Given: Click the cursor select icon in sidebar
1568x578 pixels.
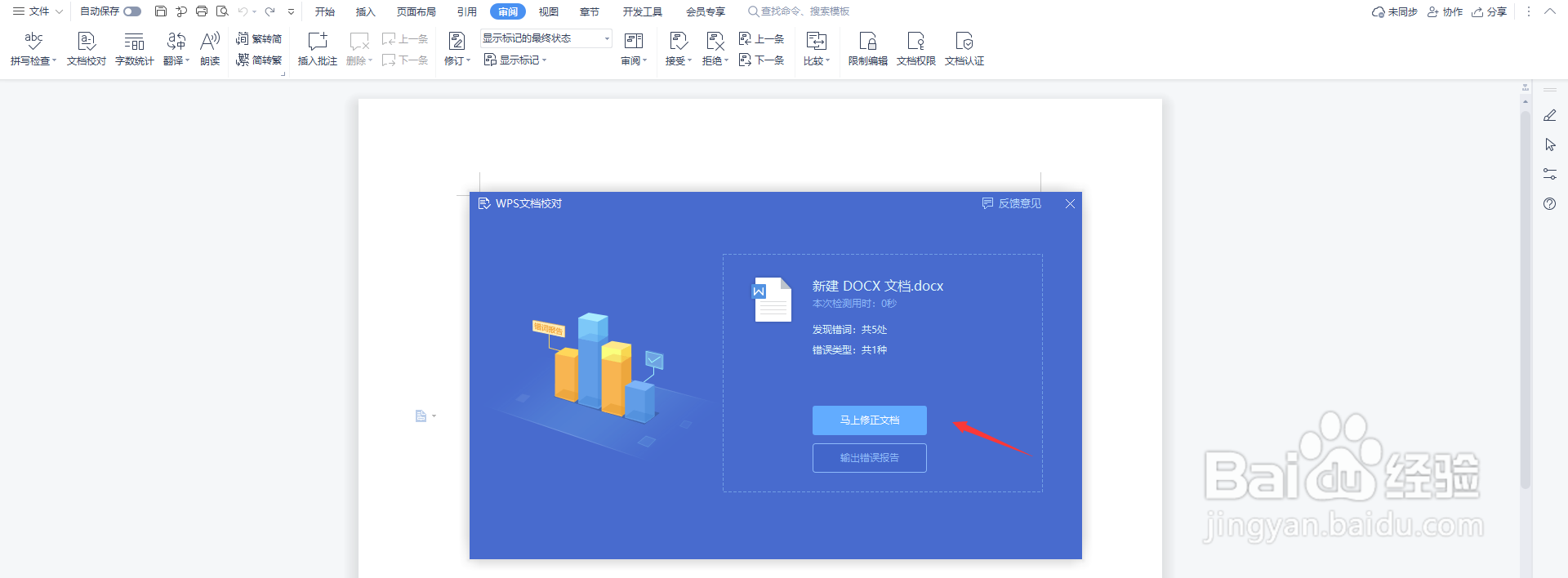Looking at the screenshot, I should click(x=1550, y=145).
